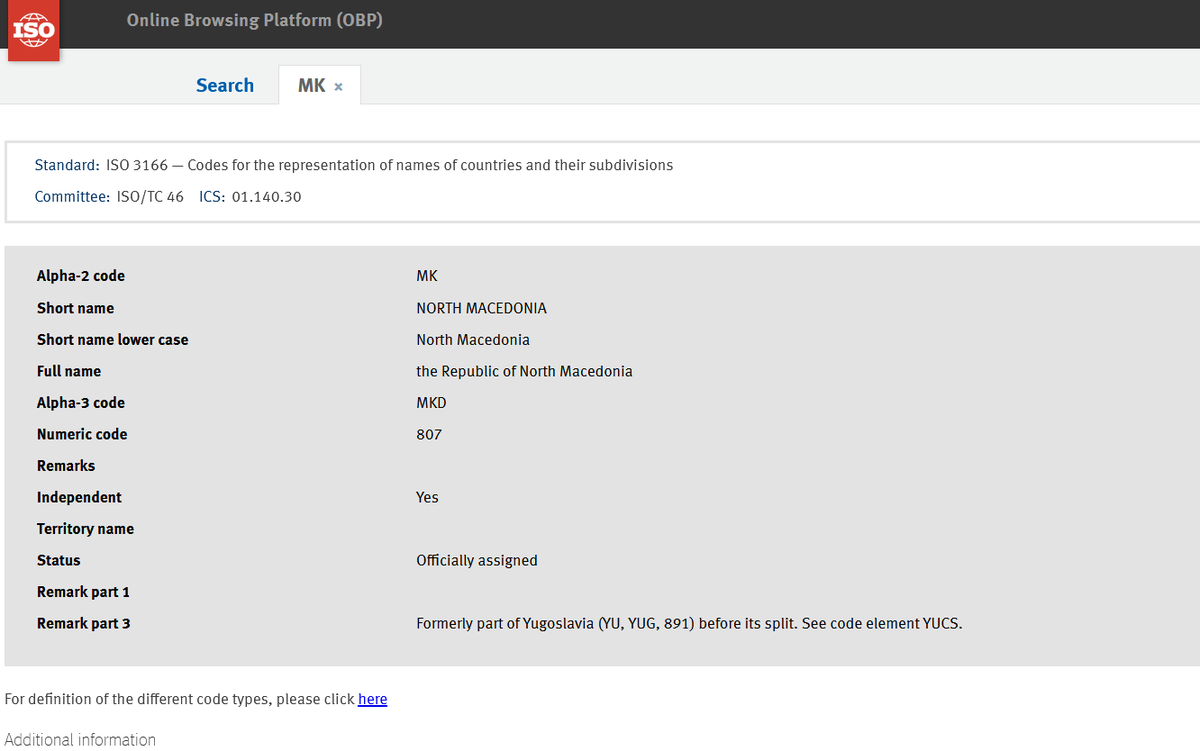Select the short name NORTH MACEDONIA
The width and height of the screenshot is (1200, 751).
[481, 308]
